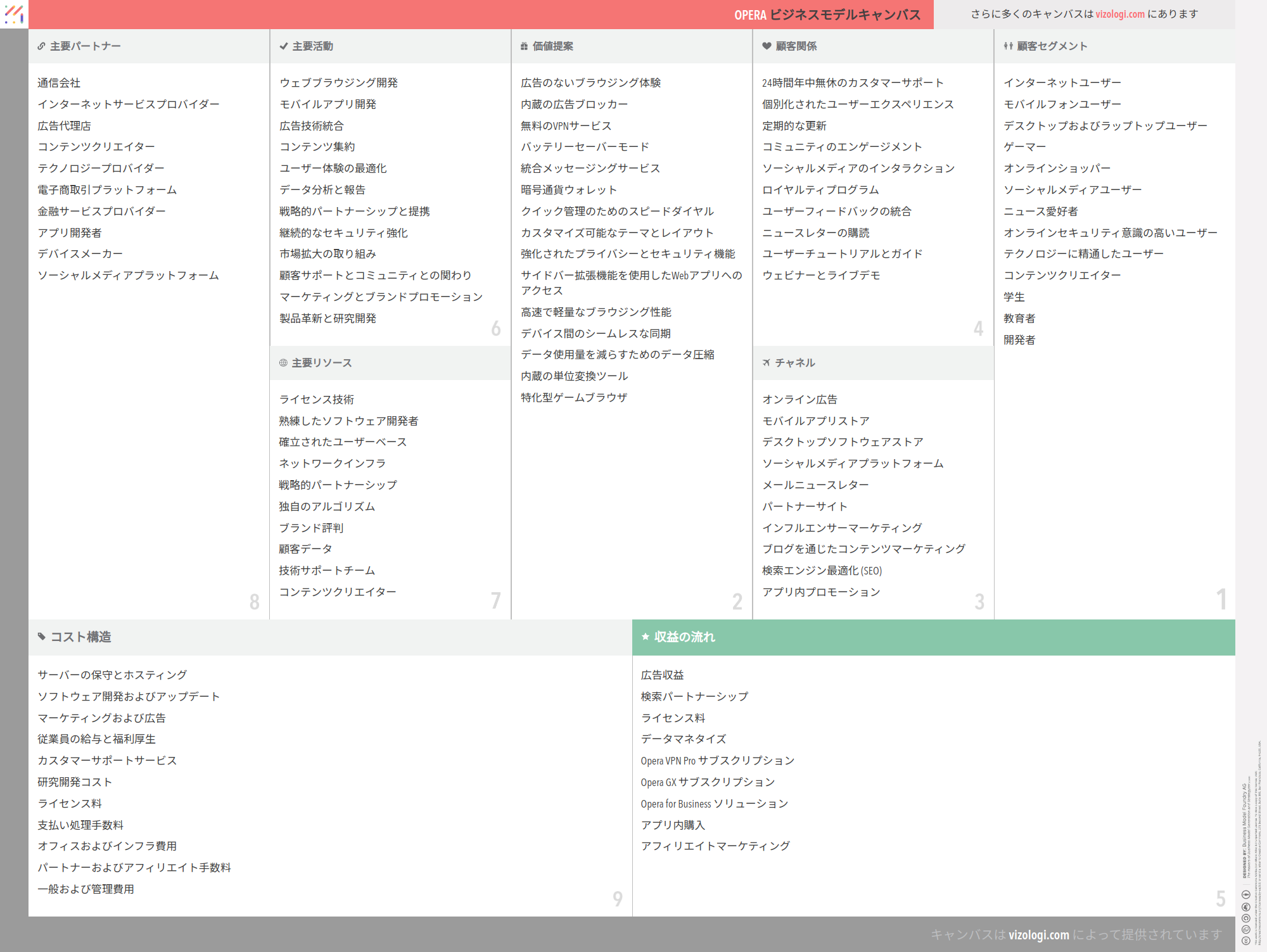Click the Vizologi logo icon at top-left
The image size is (1267, 952).
click(13, 13)
